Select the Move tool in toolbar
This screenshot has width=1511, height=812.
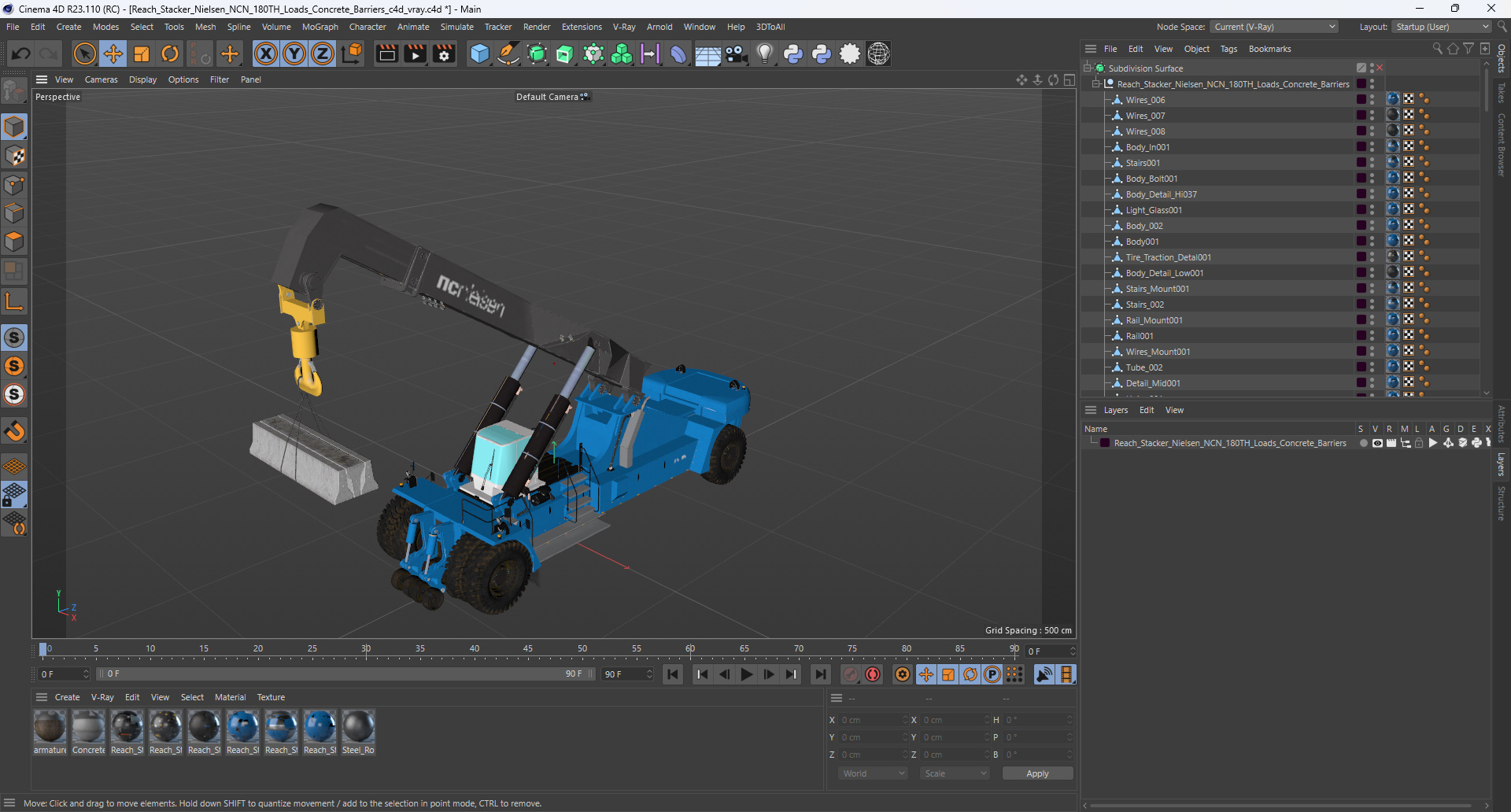point(113,54)
